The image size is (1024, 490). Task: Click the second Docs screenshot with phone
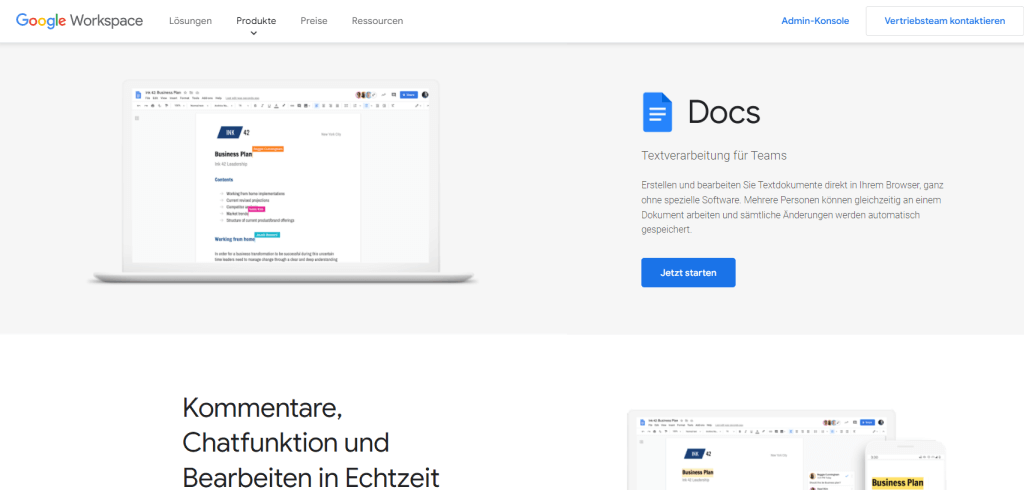coord(786,450)
